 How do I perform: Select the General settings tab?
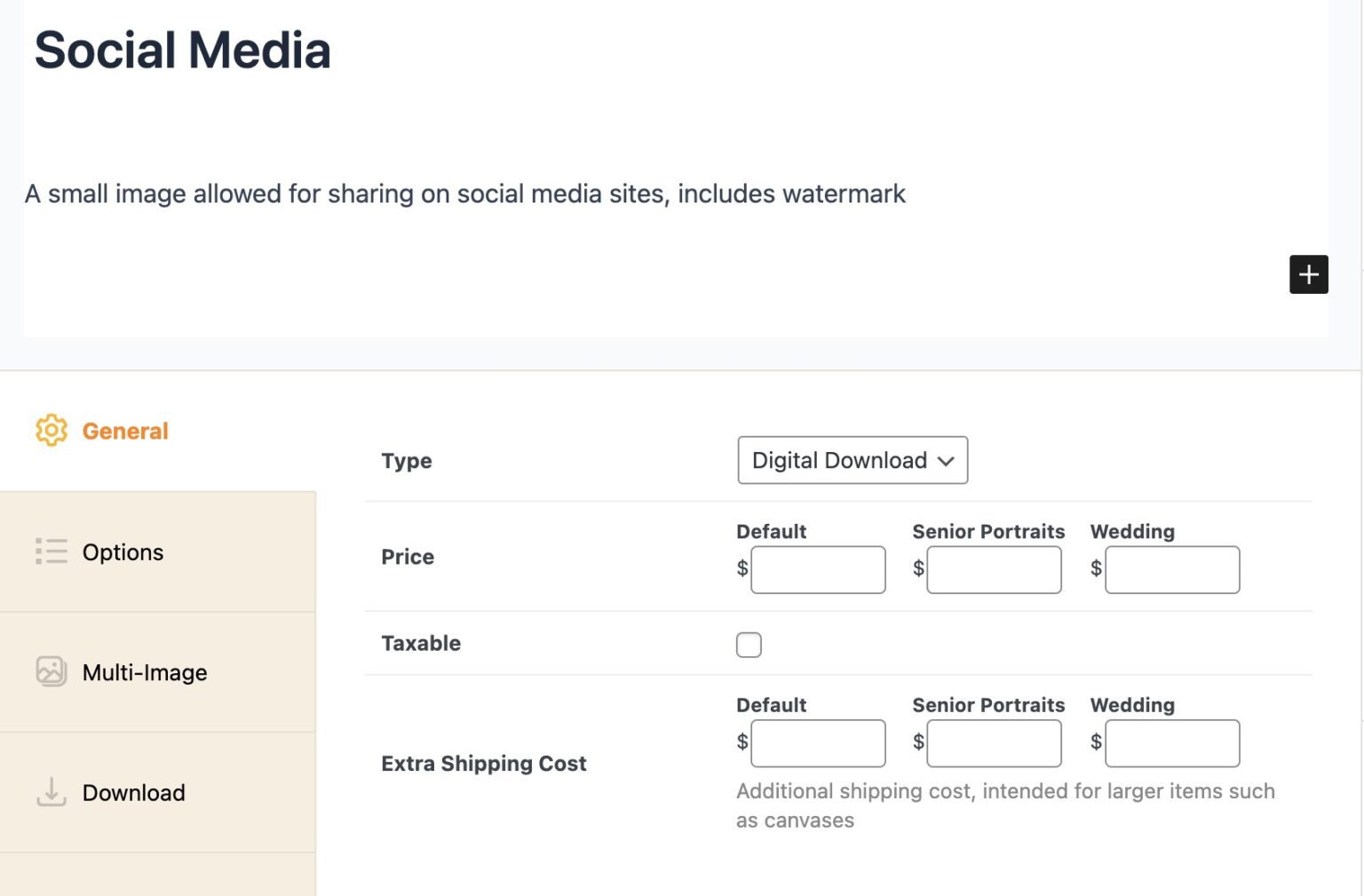click(x=124, y=431)
